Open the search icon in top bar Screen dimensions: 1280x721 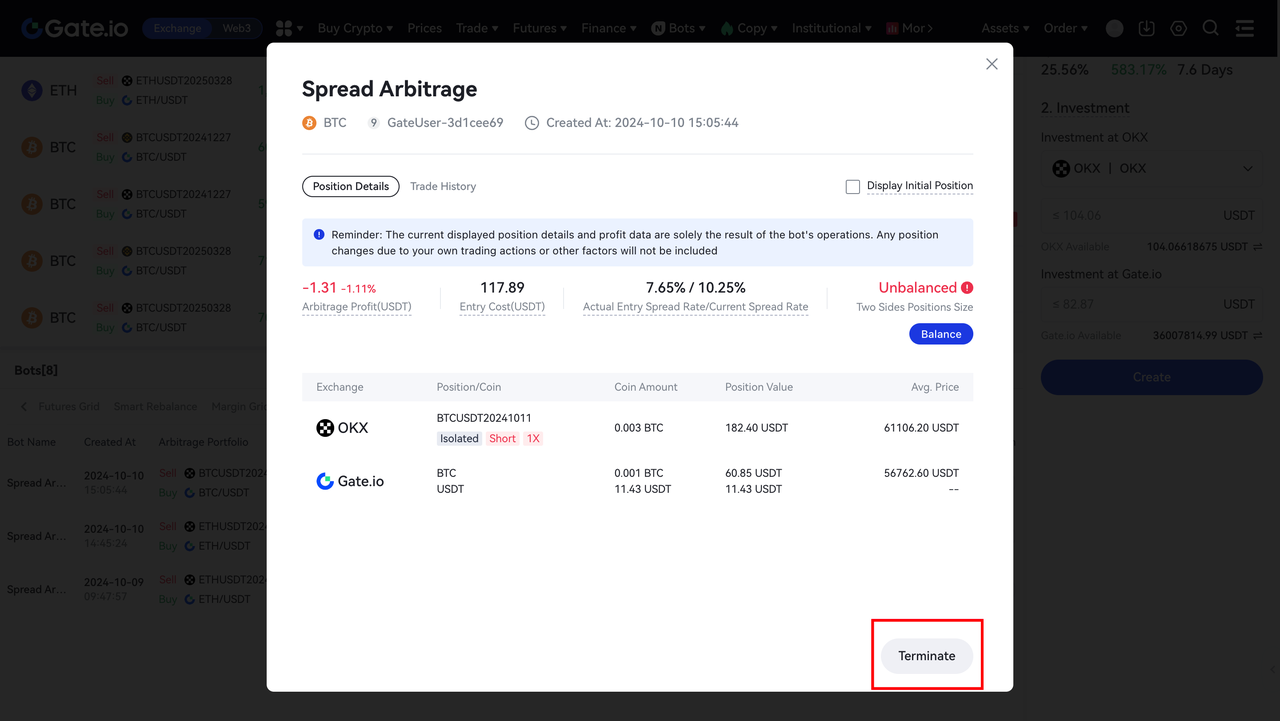tap(1210, 29)
